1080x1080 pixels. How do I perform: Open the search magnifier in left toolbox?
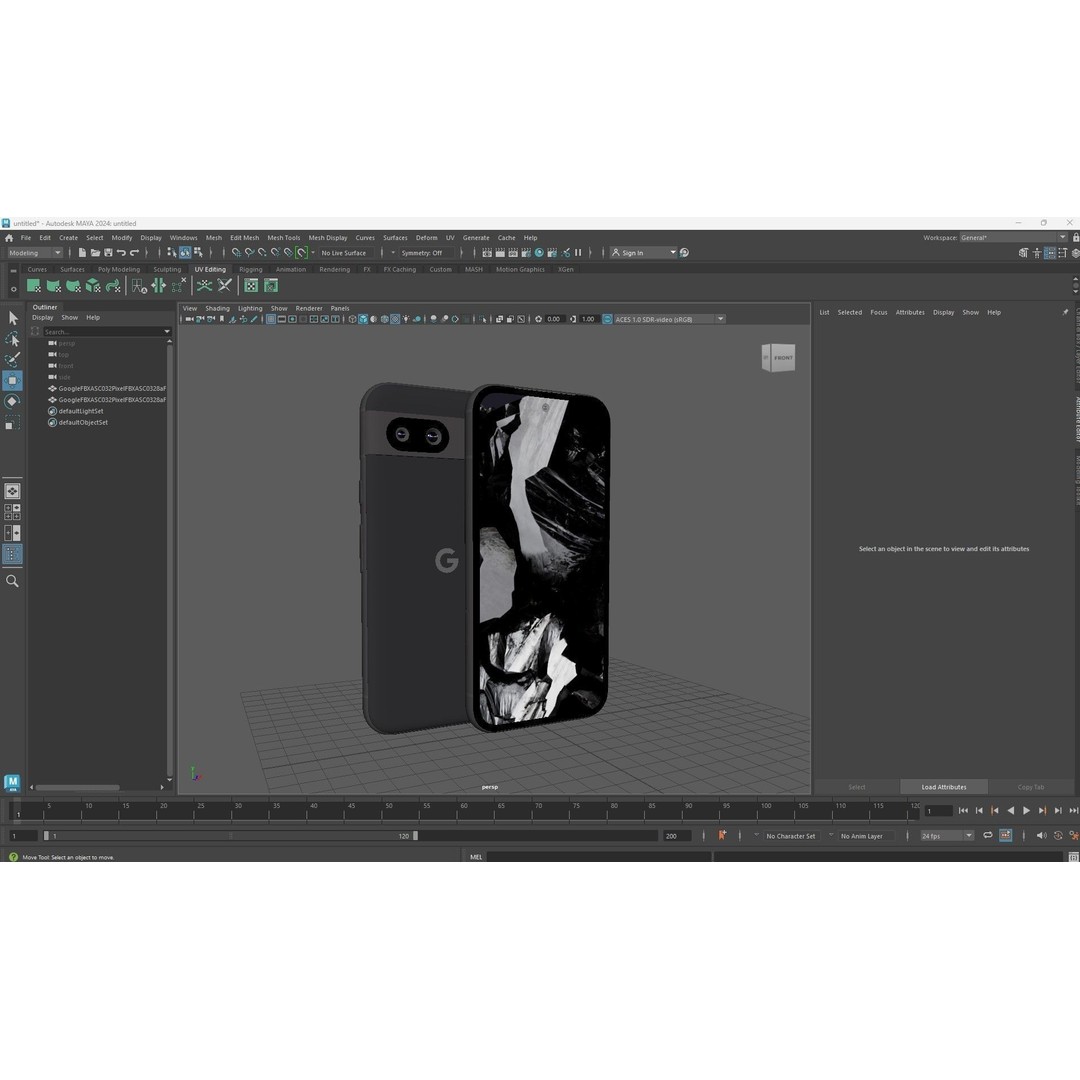(12, 581)
